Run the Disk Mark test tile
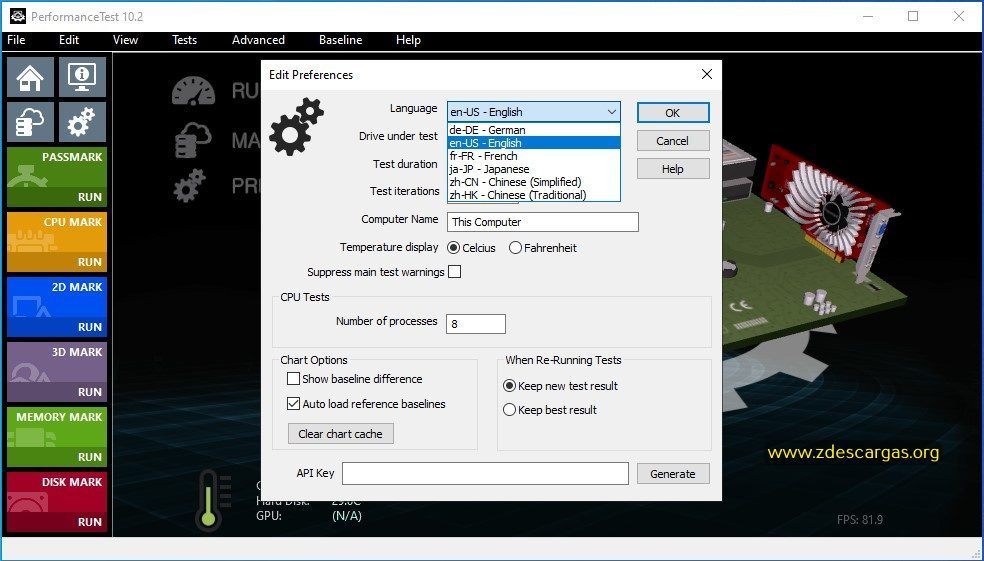 pyautogui.click(x=56, y=502)
